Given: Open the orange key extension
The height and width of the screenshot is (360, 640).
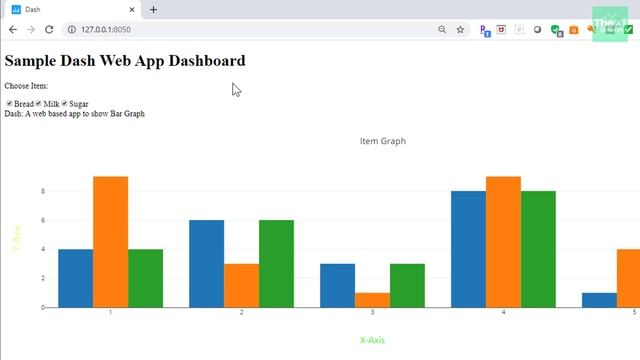Looking at the screenshot, I should (591, 29).
